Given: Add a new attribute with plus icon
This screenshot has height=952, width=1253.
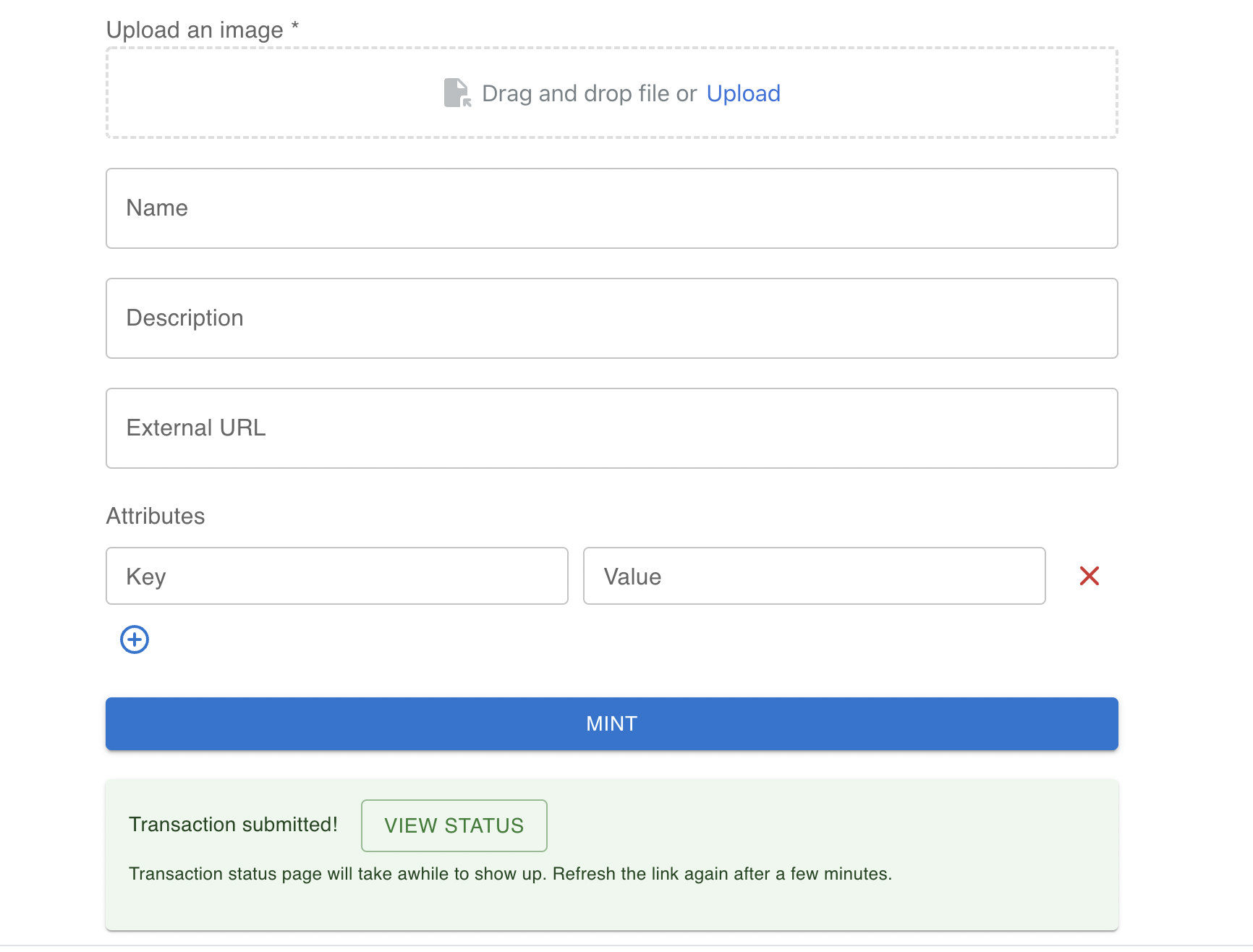Looking at the screenshot, I should click(135, 639).
